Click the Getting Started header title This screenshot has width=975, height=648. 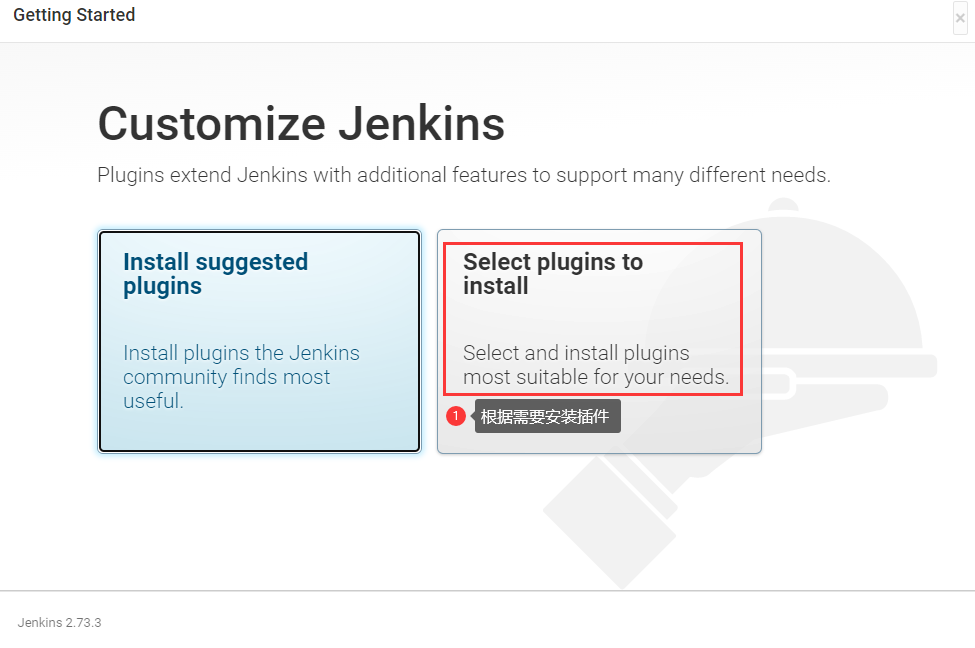[x=74, y=15]
